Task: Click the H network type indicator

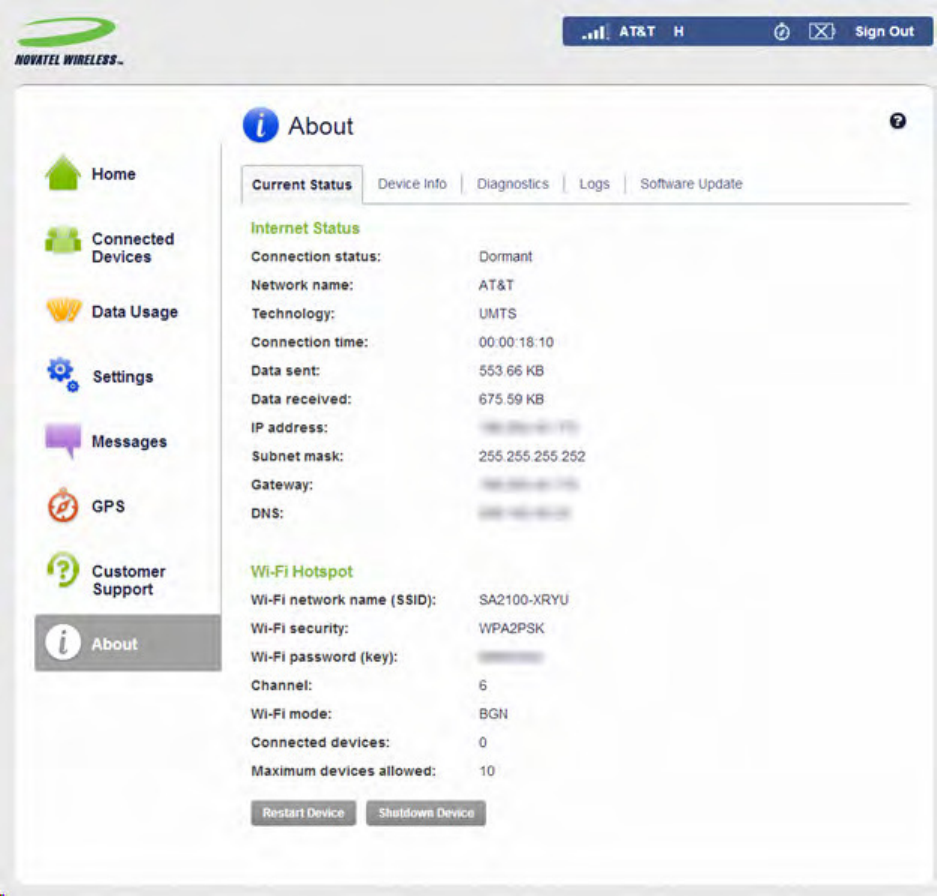Action: (679, 32)
